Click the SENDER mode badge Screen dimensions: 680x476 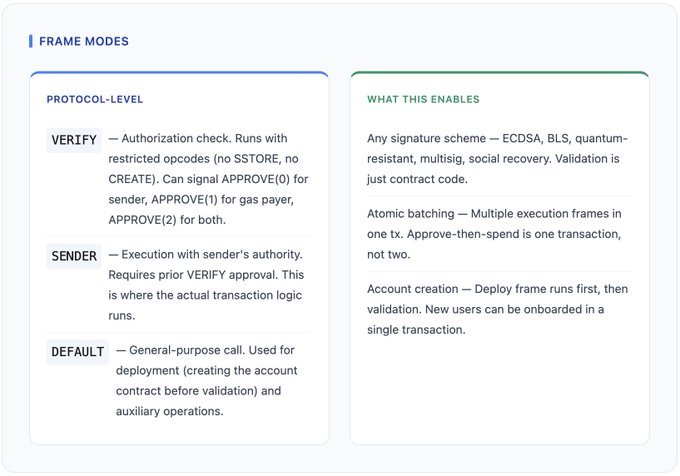(x=74, y=256)
